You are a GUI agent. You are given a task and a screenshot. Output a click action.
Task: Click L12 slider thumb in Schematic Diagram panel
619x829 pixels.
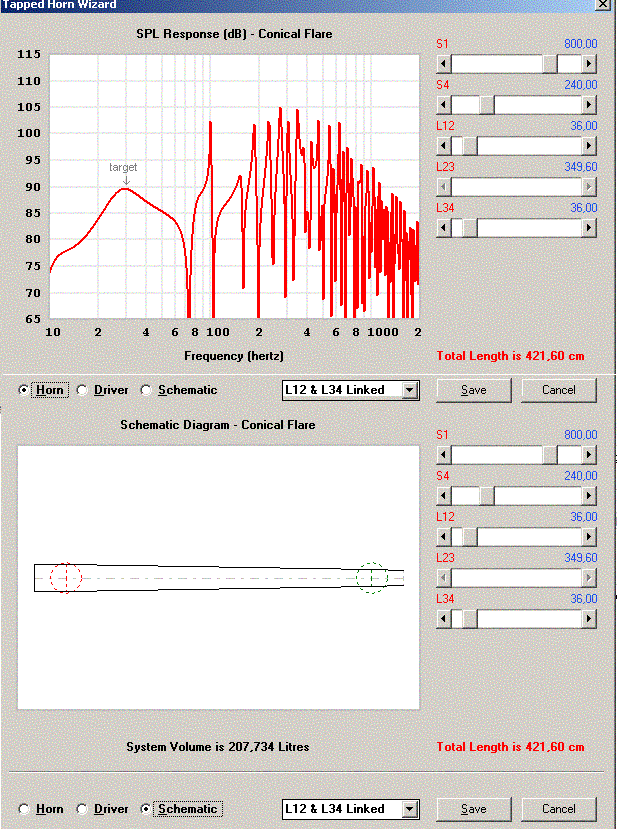[x=470, y=537]
